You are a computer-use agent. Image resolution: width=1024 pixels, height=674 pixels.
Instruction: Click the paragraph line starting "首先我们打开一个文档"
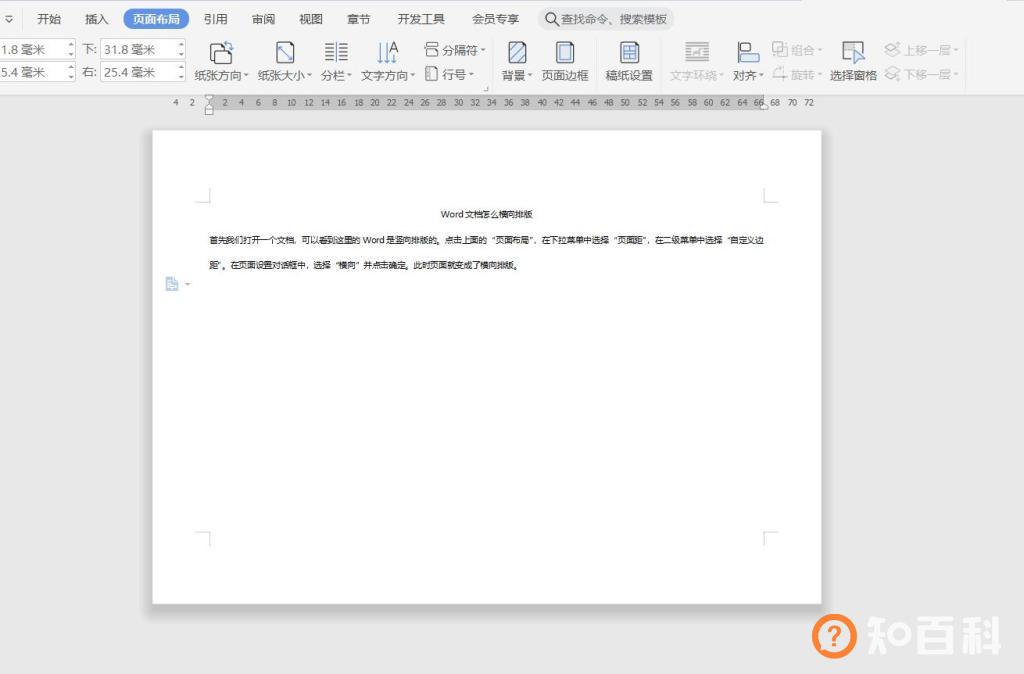(x=487, y=240)
